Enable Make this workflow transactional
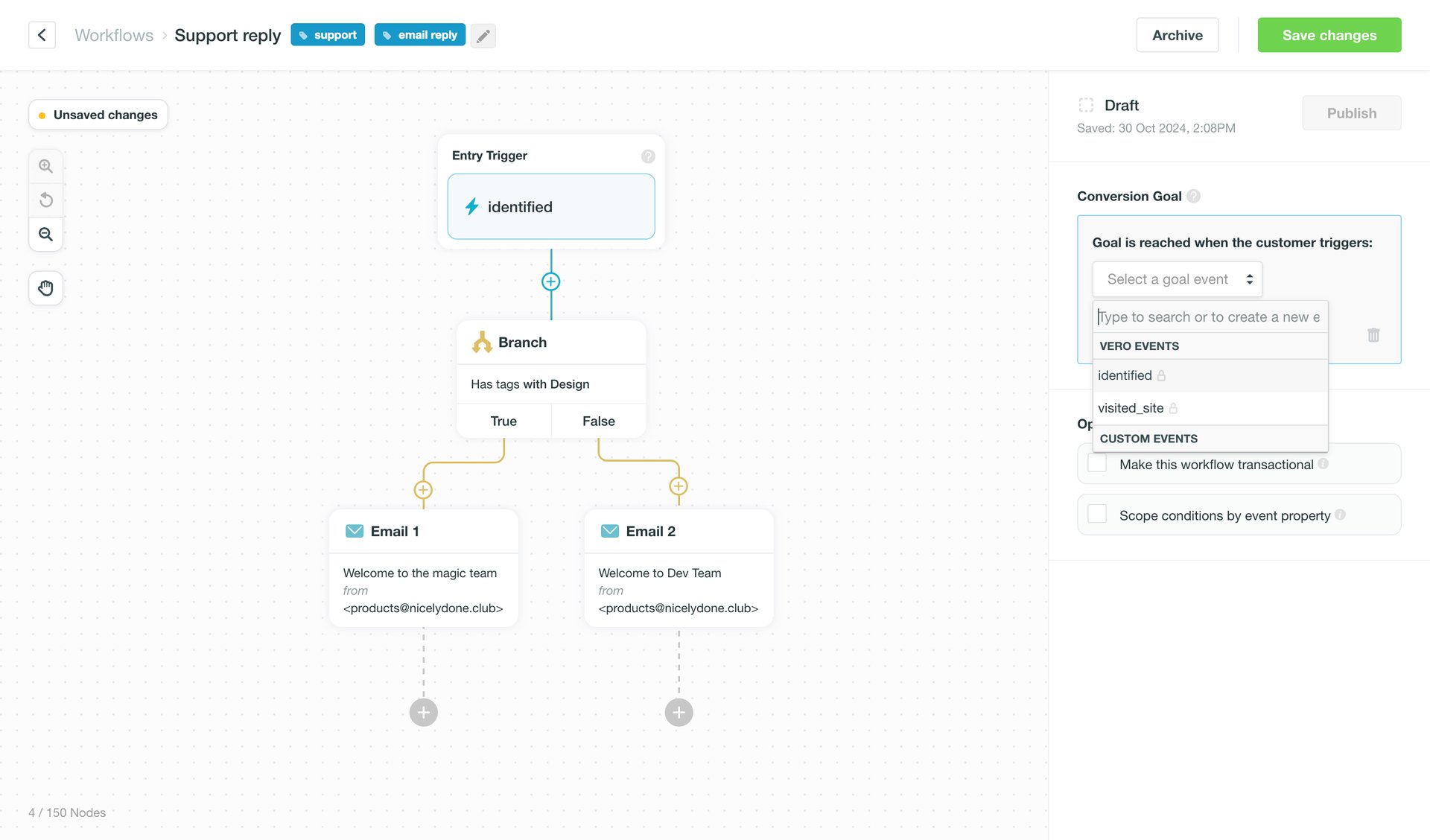1430x840 pixels. pos(1096,463)
